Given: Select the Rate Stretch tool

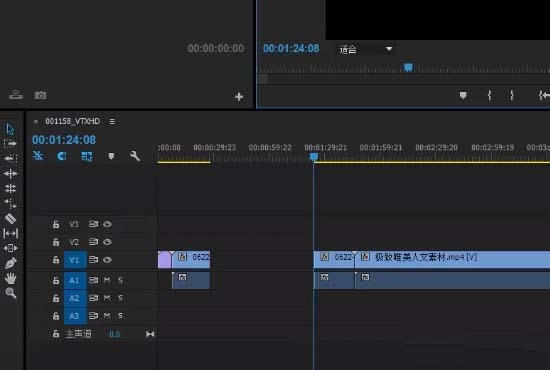Looking at the screenshot, I should pyautogui.click(x=11, y=188).
